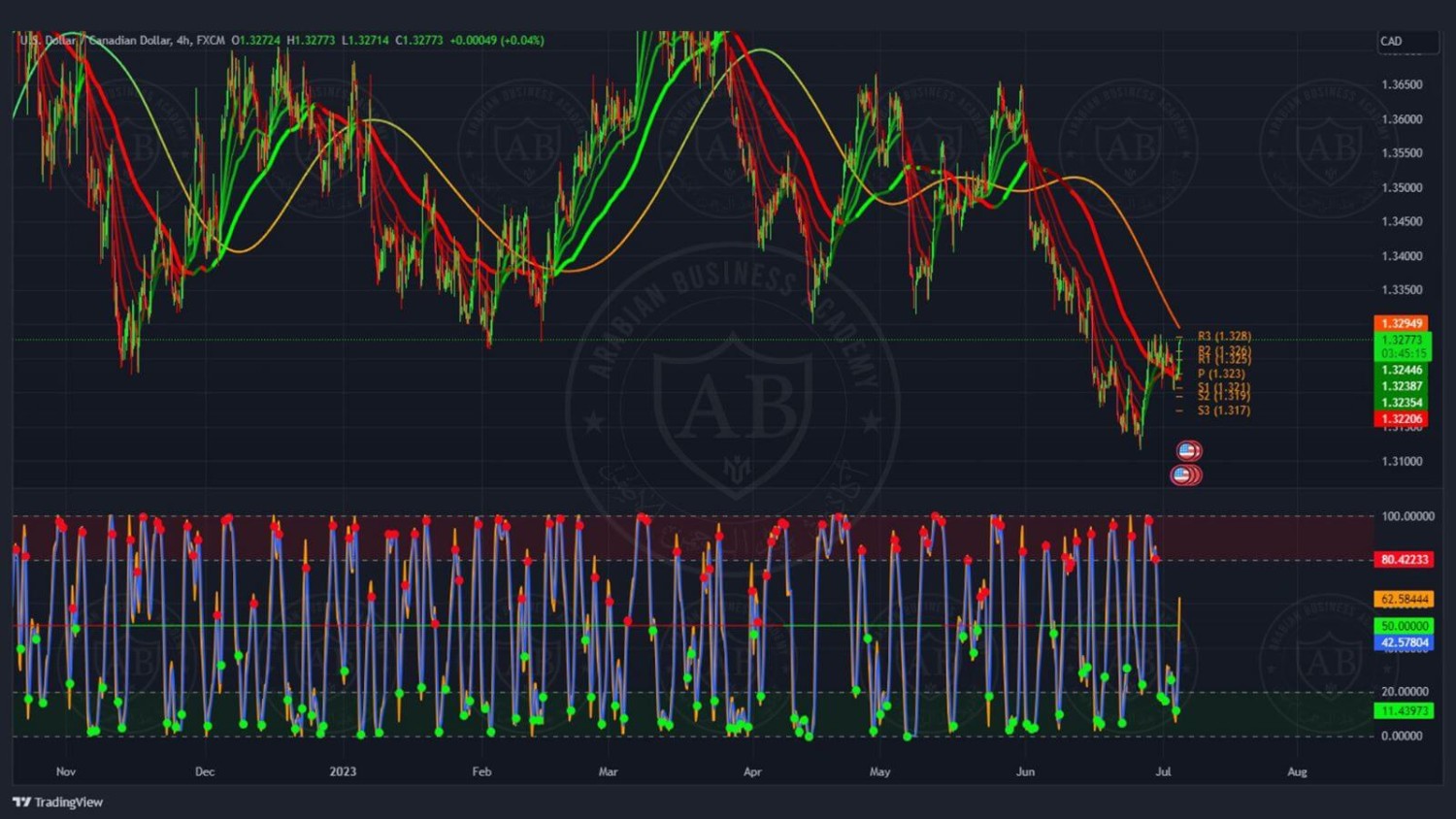Click the red 80.42233 oscillator level label

click(1404, 560)
